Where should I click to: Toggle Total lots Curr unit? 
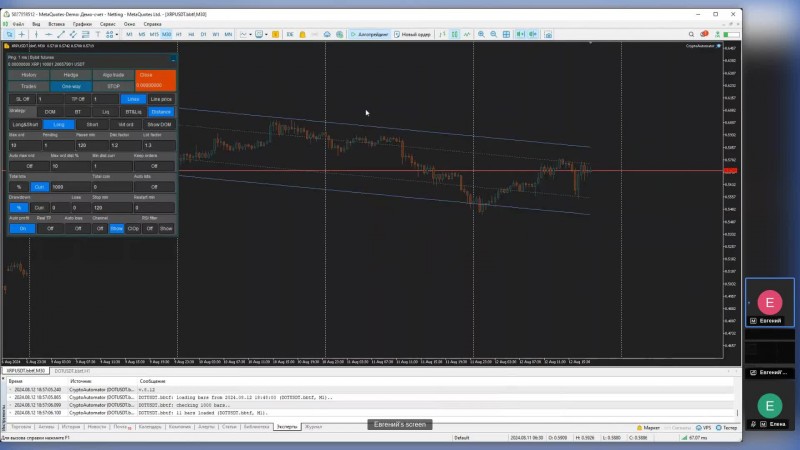point(39,187)
